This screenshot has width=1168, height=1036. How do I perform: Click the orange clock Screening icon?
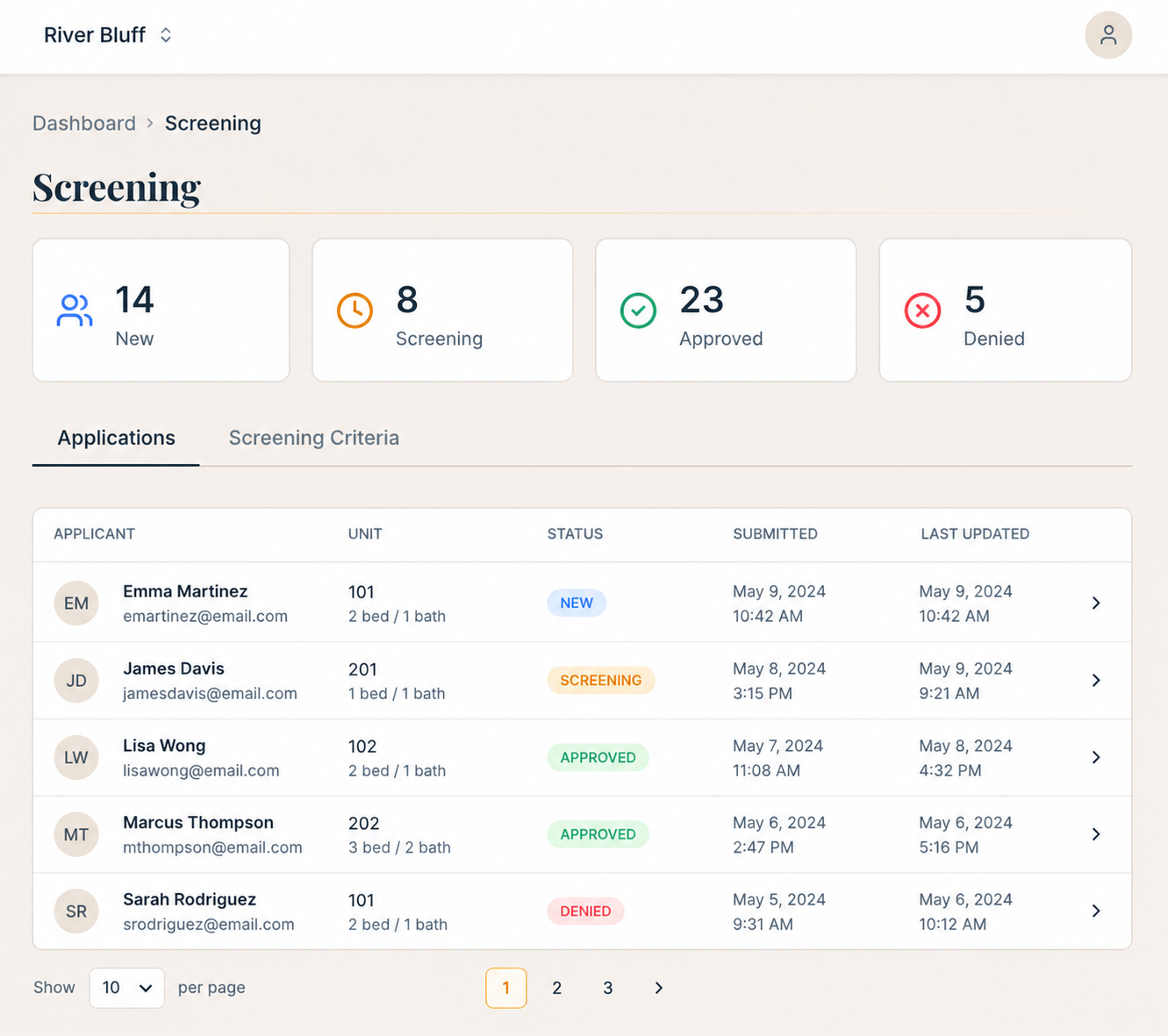pyautogui.click(x=355, y=311)
